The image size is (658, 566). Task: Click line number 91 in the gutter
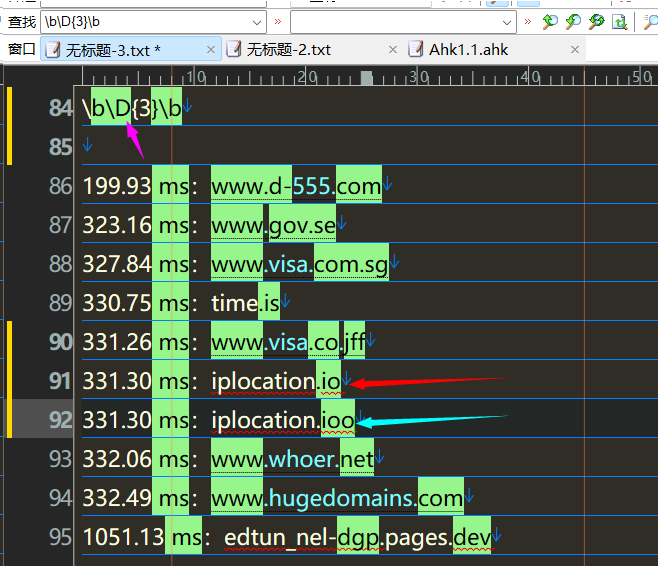tap(60, 381)
